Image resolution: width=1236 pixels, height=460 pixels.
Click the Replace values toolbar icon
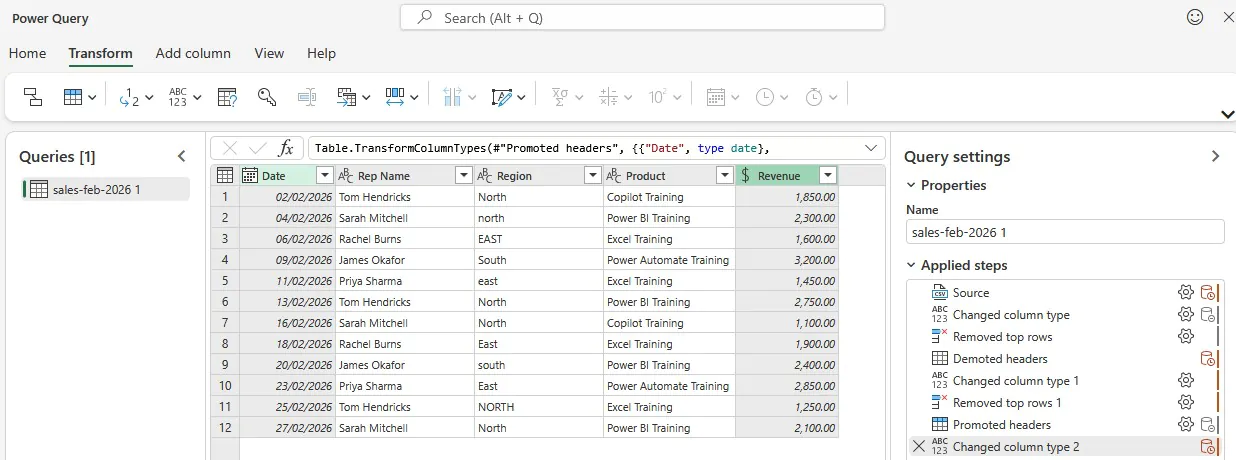127,97
